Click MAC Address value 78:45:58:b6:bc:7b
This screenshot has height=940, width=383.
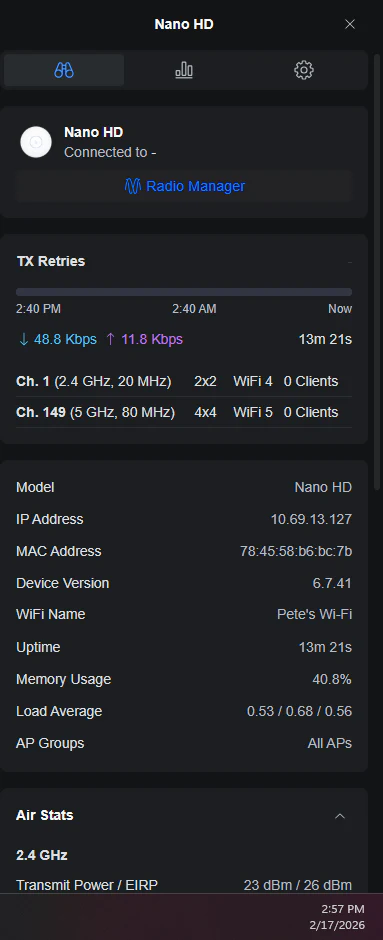pos(296,551)
